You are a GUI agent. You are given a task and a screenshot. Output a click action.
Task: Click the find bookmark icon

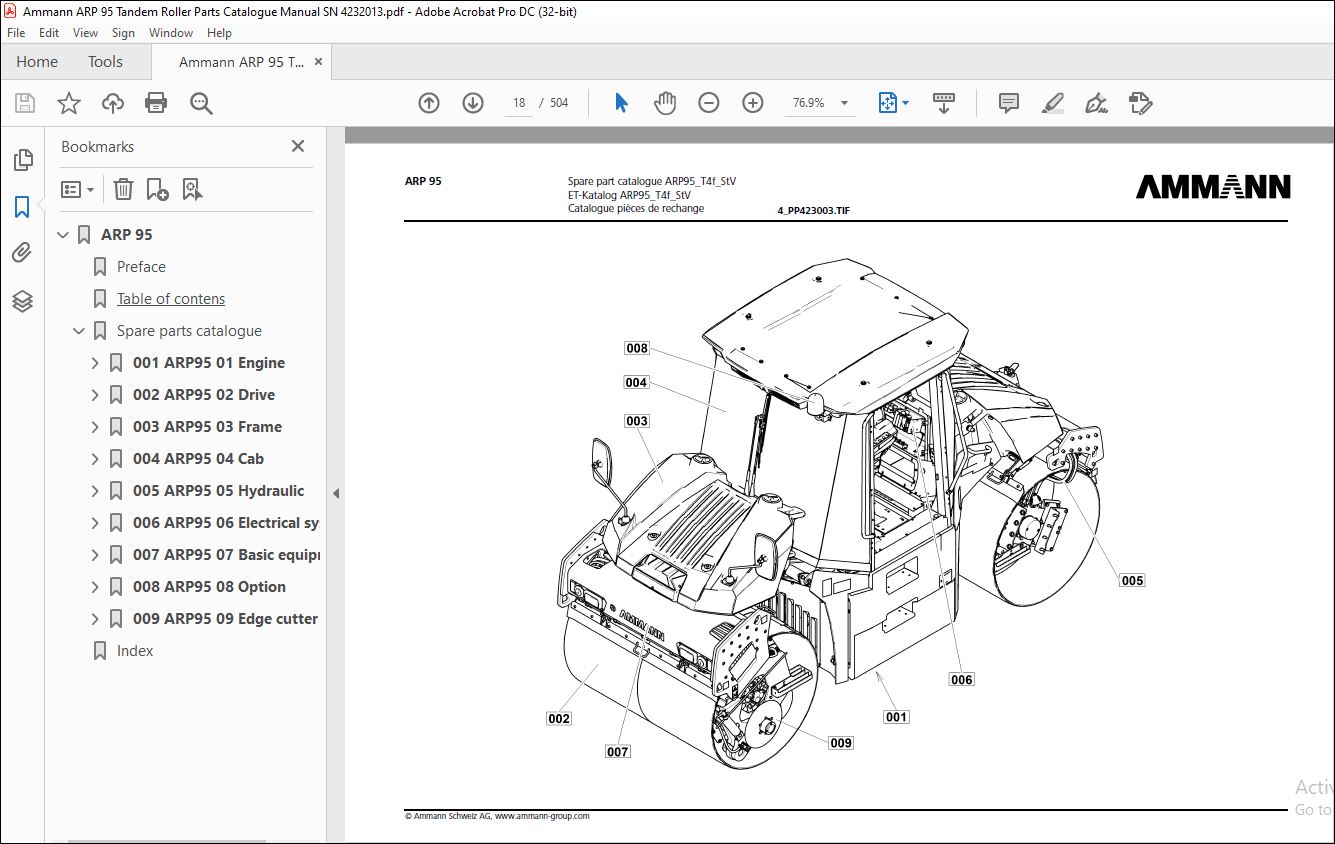click(193, 189)
